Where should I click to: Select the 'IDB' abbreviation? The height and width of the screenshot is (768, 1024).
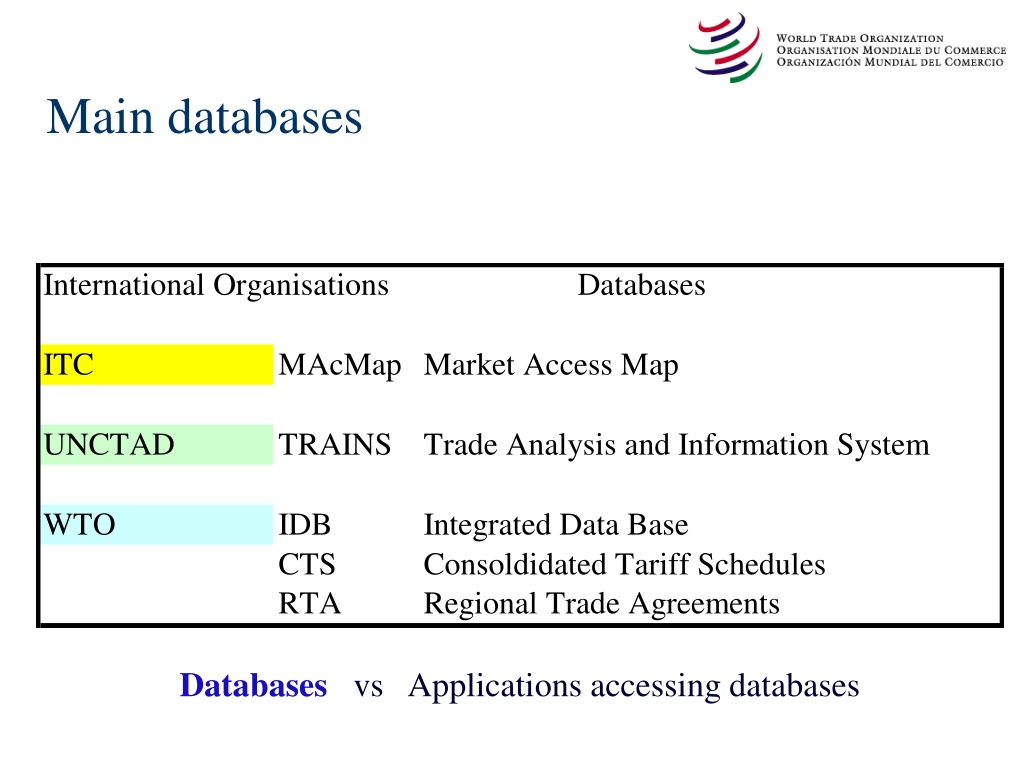click(304, 524)
